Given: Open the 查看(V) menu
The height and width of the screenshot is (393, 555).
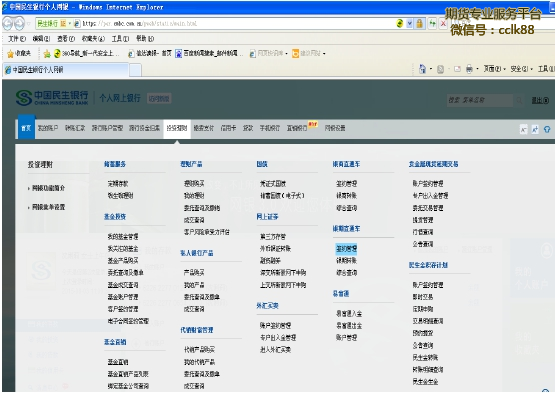Looking at the screenshot, I should click(x=66, y=38).
